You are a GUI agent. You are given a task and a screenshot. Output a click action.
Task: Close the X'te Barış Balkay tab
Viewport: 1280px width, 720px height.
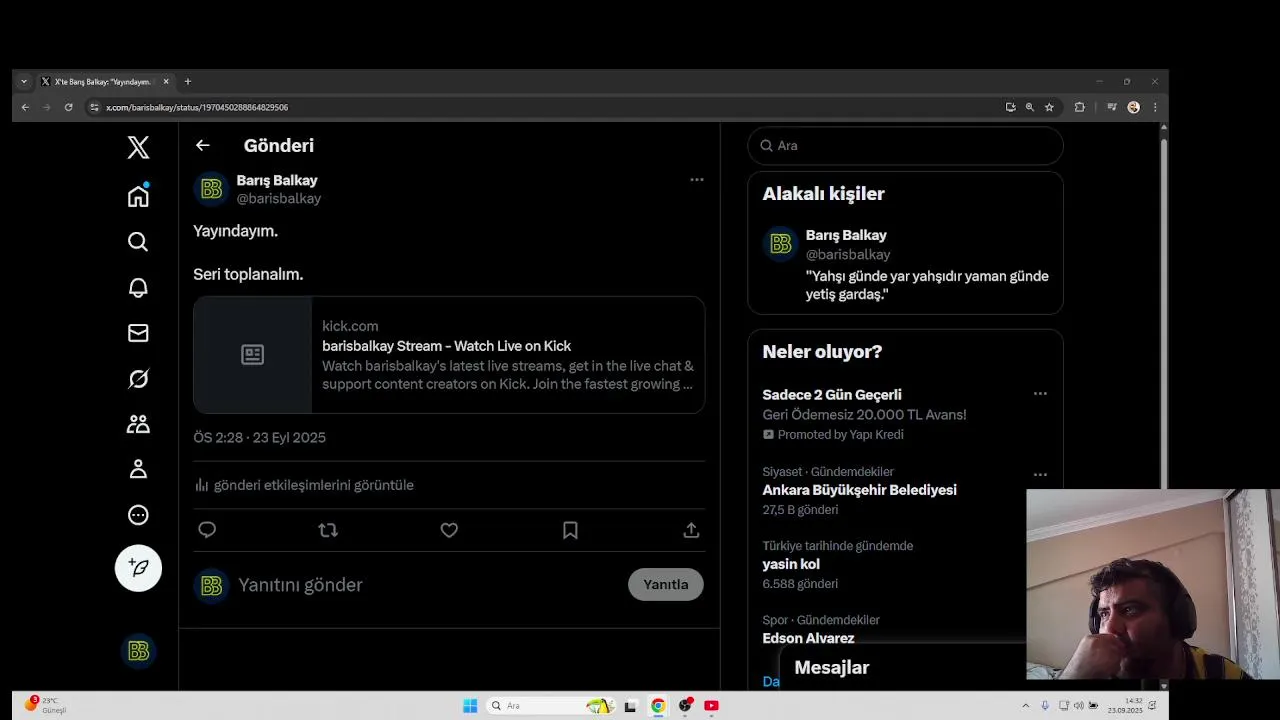coord(166,82)
